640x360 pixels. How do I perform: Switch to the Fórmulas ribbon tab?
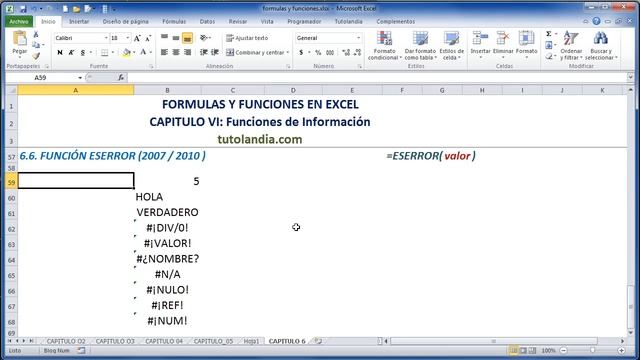(x=174, y=21)
